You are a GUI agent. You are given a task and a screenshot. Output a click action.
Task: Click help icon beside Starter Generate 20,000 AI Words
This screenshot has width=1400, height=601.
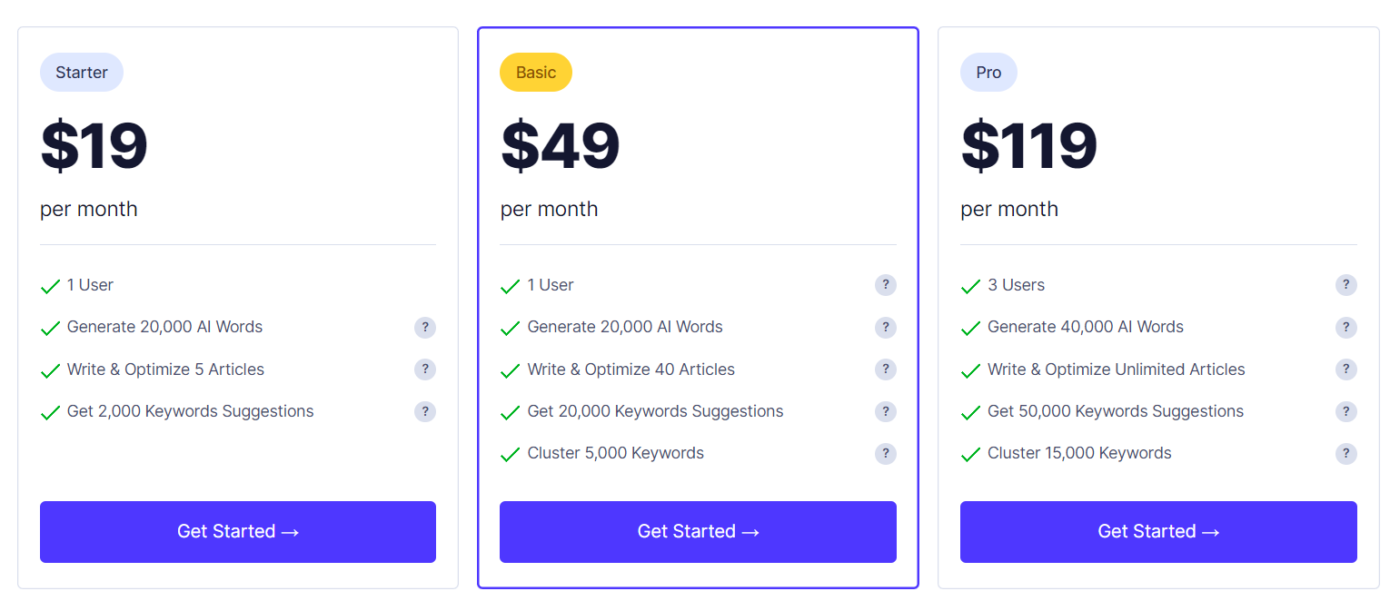(425, 327)
